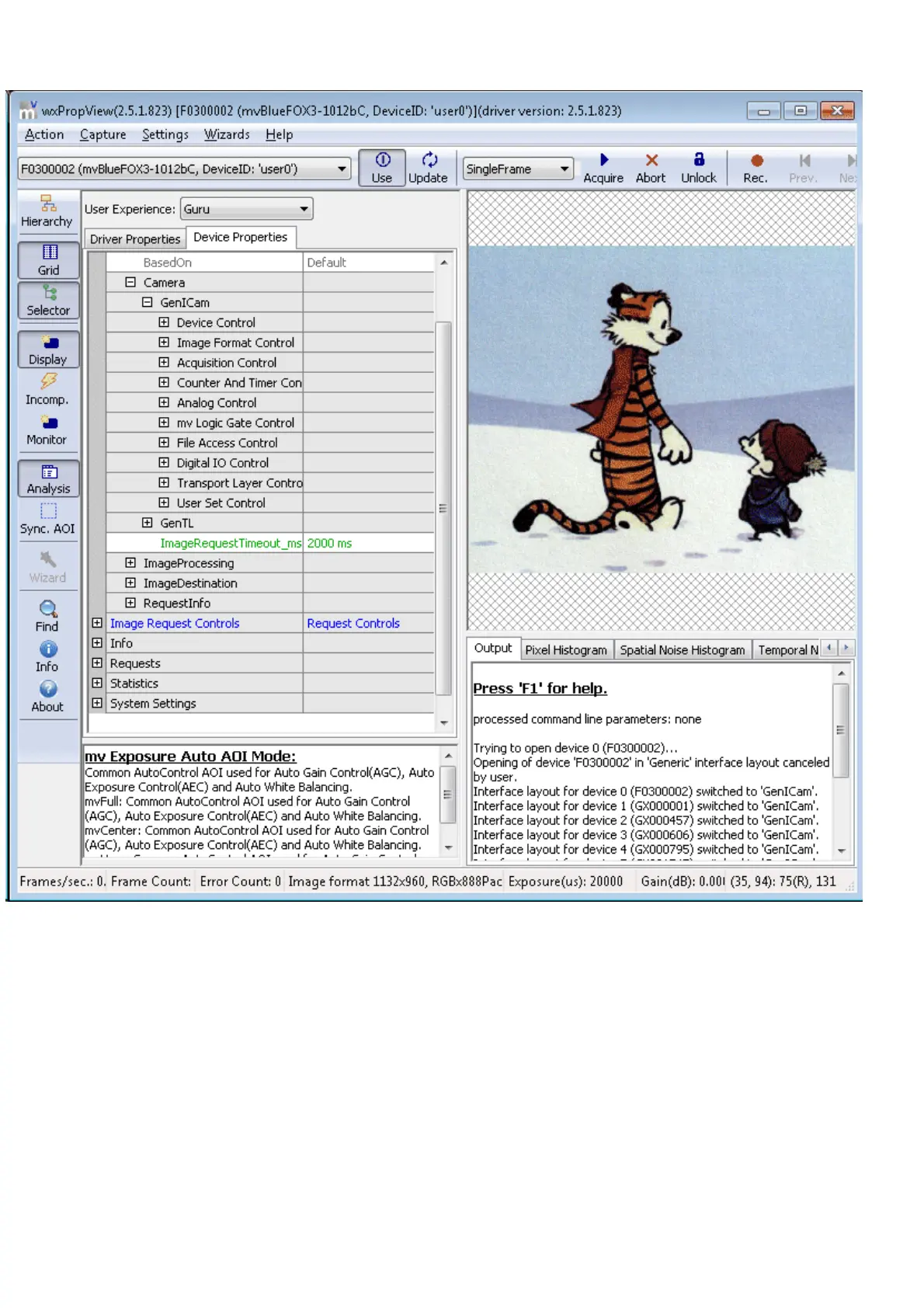This screenshot has height=1308, width=924.
Task: Click the Unlock padlock icon
Action: (699, 168)
